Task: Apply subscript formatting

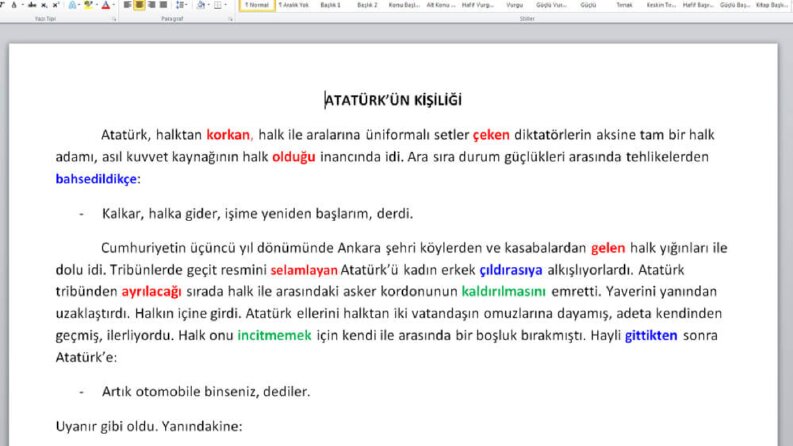Action: [x=44, y=5]
